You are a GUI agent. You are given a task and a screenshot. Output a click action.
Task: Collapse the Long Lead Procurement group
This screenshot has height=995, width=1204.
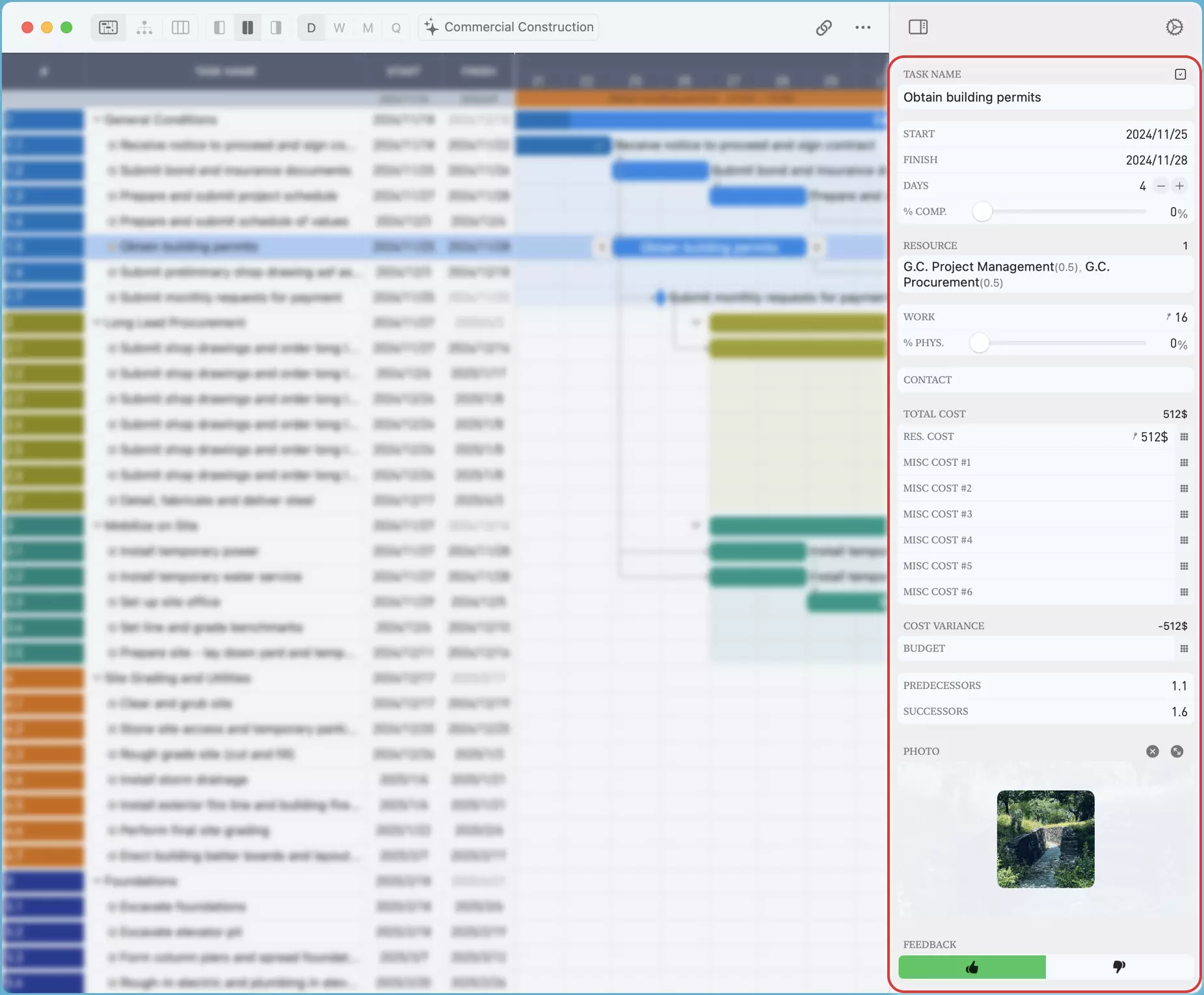[x=98, y=322]
